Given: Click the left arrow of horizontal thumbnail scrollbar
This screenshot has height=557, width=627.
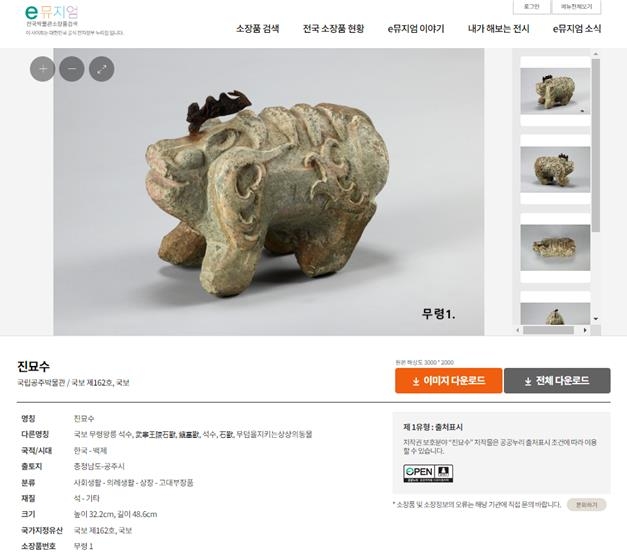Looking at the screenshot, I should (x=518, y=330).
